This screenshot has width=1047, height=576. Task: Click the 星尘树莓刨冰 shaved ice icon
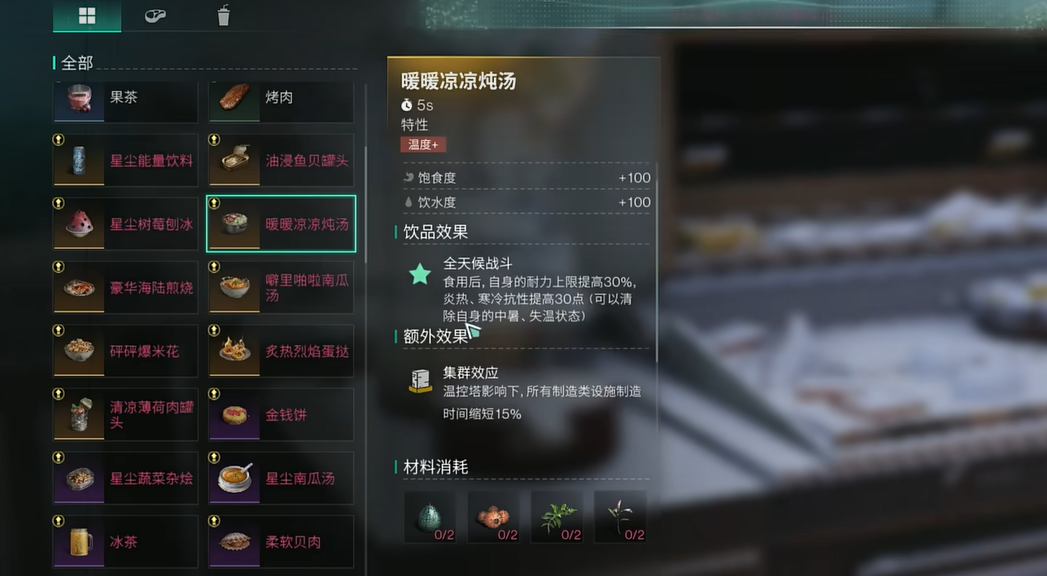coord(79,224)
